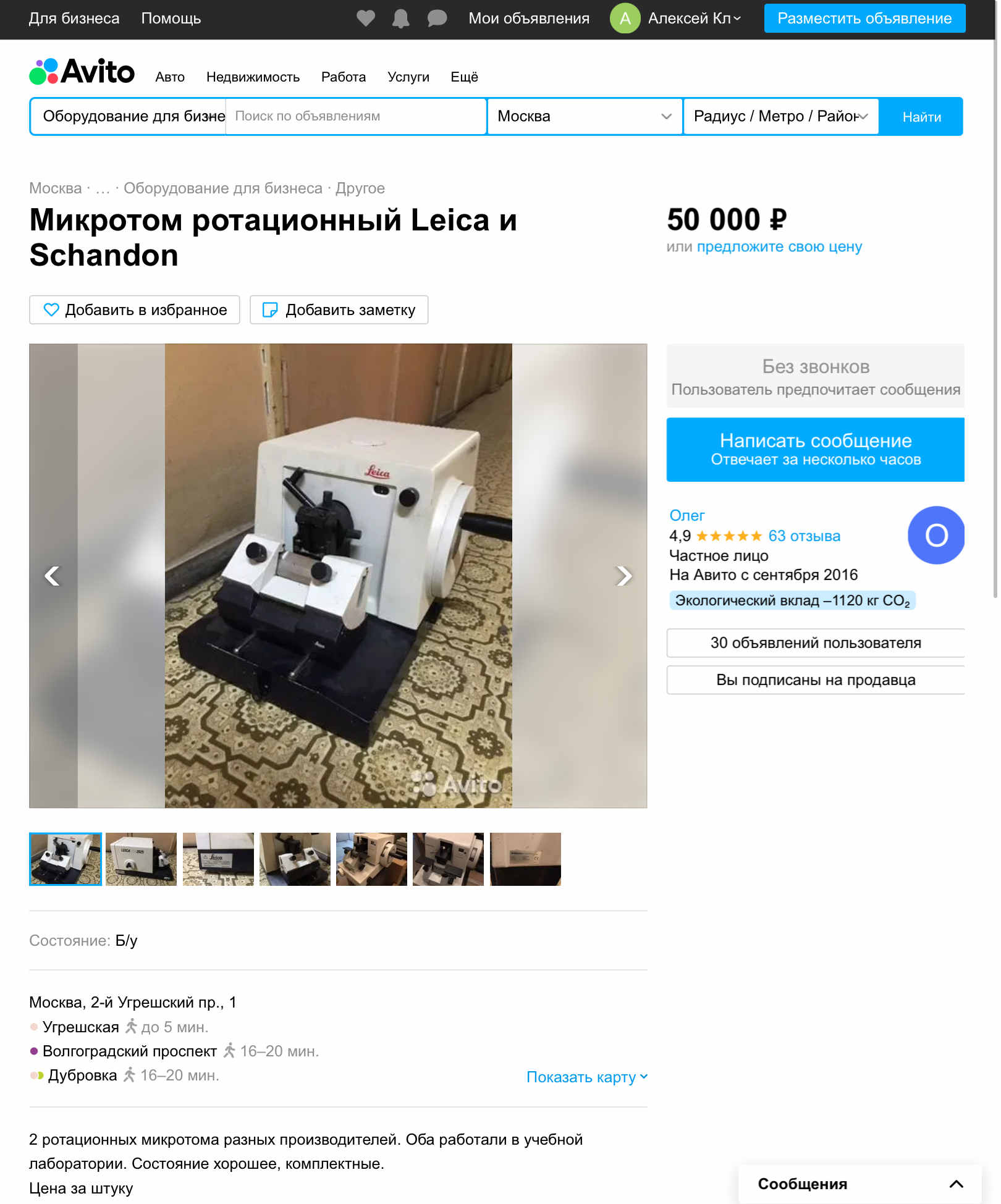Image resolution: width=1001 pixels, height=1204 pixels.
Task: Open favorites heart icon in top bar
Action: pos(366,19)
